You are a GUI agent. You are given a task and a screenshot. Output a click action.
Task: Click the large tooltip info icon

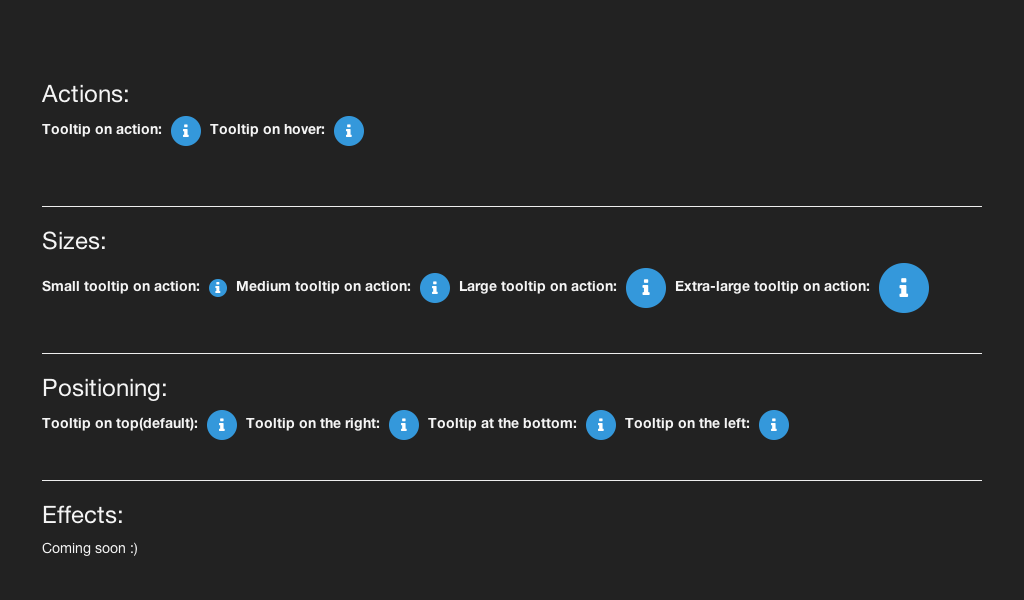click(x=645, y=287)
